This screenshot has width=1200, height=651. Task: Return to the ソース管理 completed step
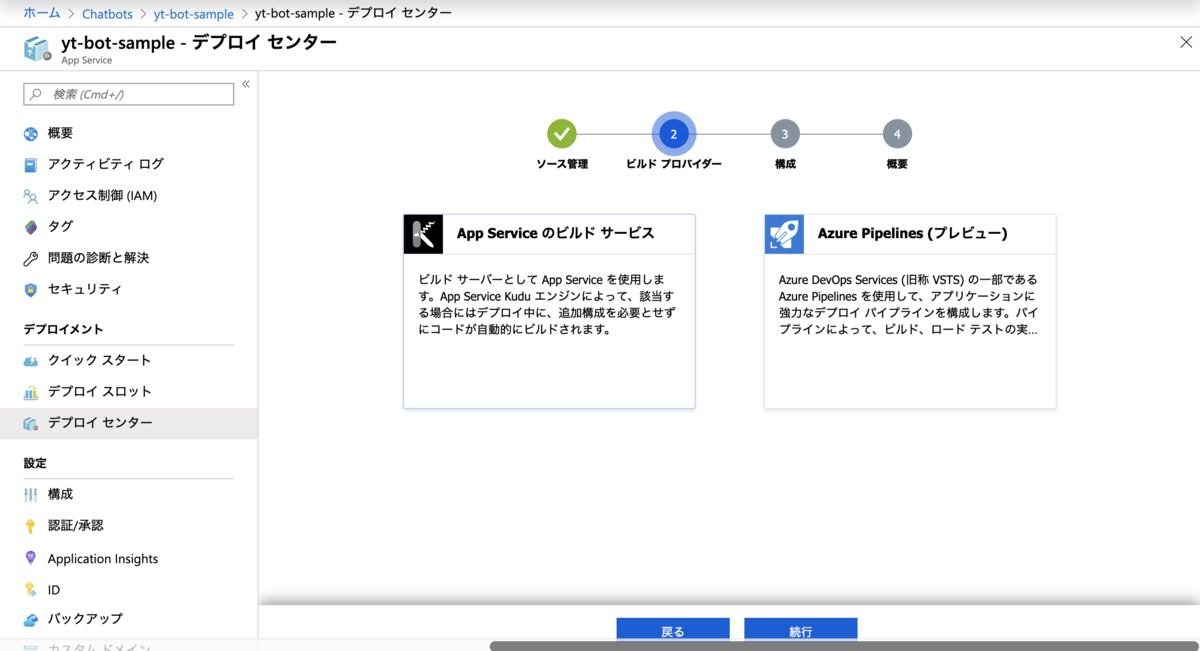pos(561,132)
